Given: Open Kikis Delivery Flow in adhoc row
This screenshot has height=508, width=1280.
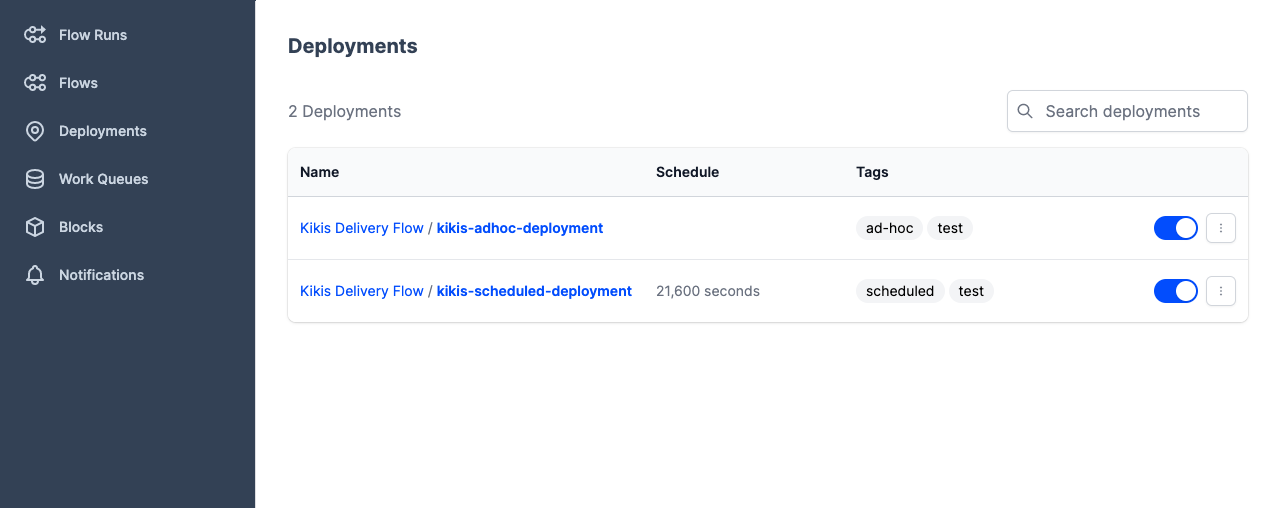Looking at the screenshot, I should tap(362, 228).
